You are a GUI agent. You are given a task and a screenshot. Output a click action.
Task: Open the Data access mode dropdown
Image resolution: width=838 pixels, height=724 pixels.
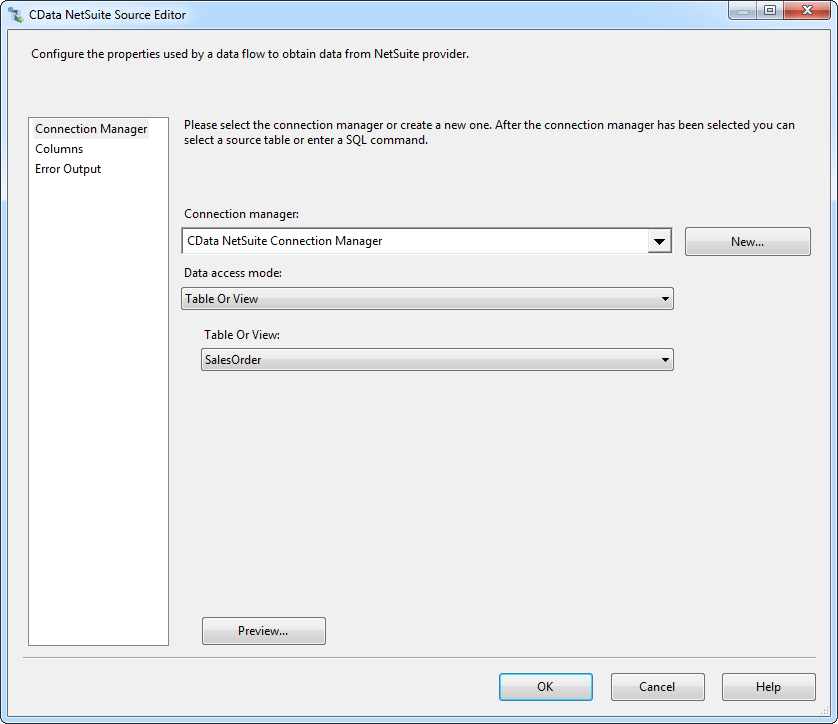click(428, 299)
